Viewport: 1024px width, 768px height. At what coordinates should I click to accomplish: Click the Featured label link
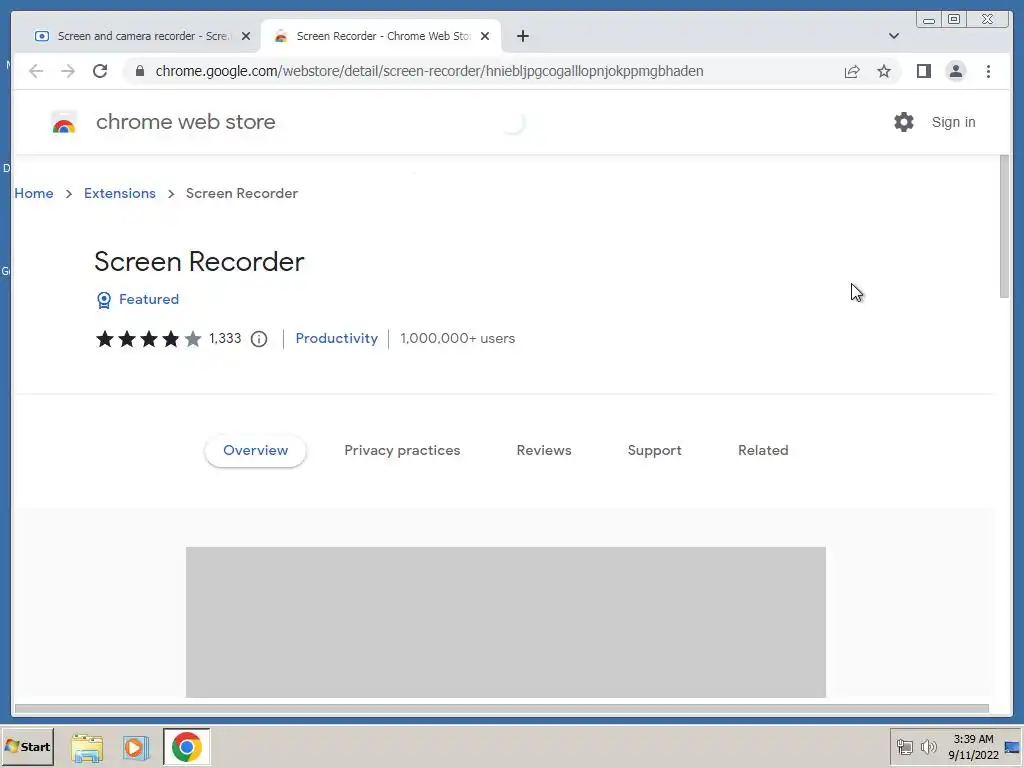[x=149, y=299]
